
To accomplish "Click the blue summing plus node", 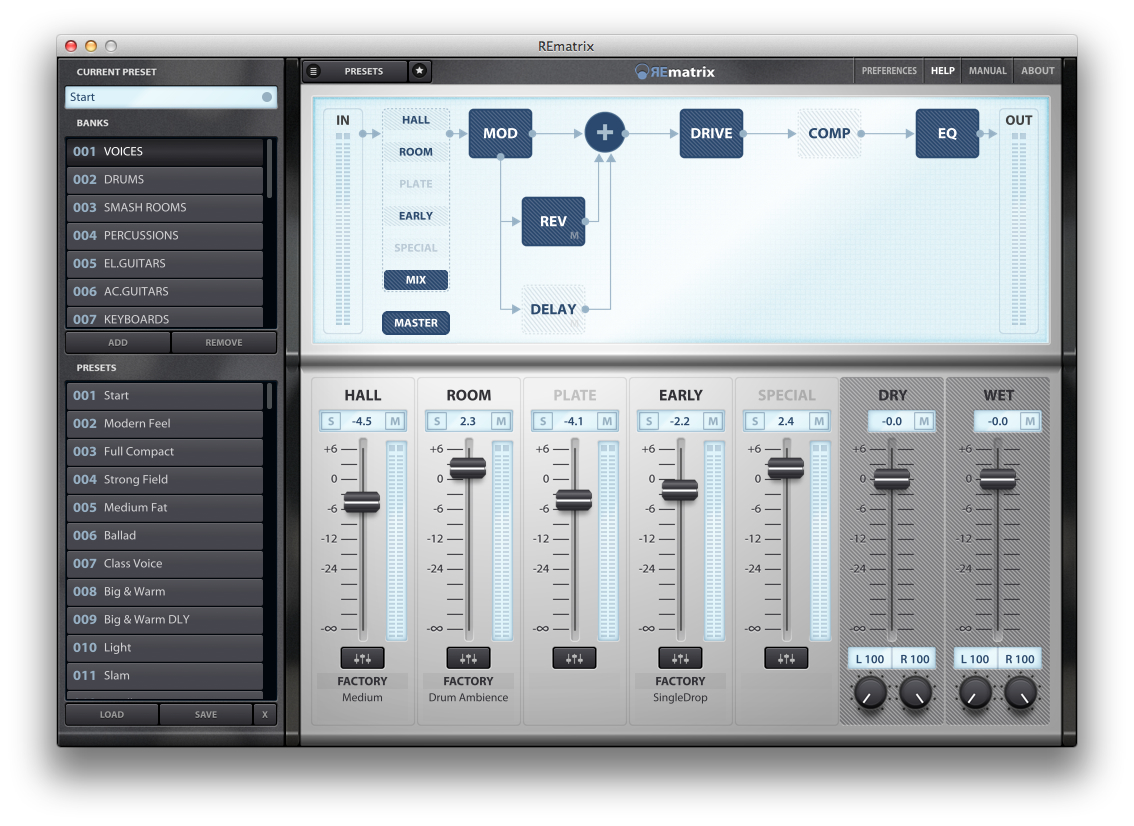I will (604, 131).
